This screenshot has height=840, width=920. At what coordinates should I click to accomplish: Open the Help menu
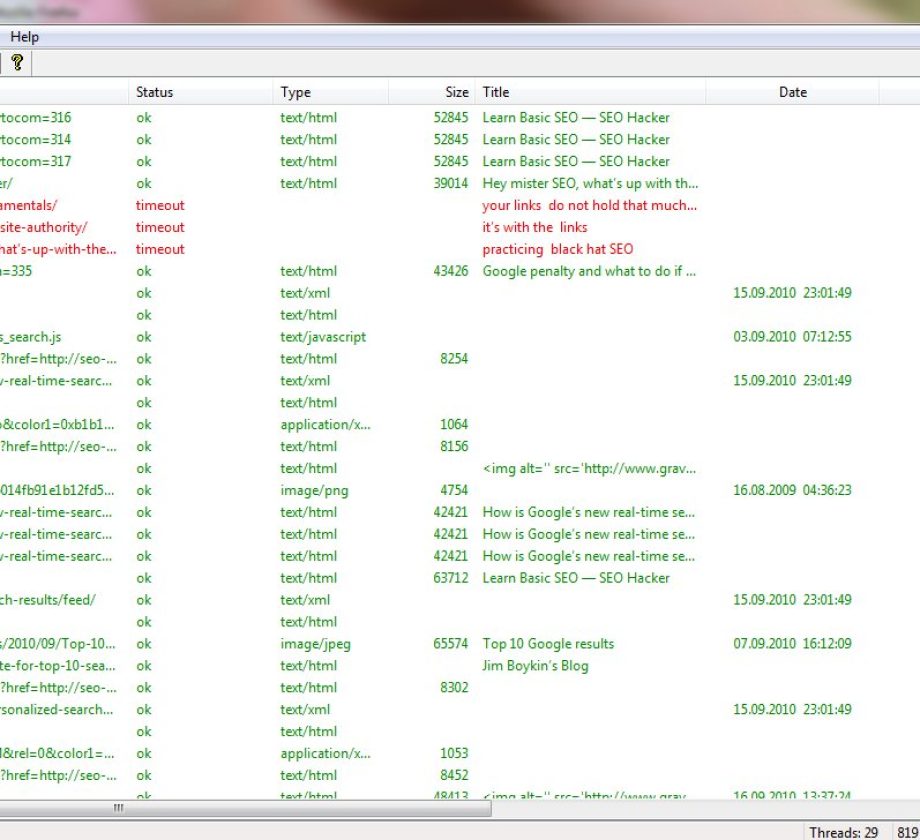point(25,37)
